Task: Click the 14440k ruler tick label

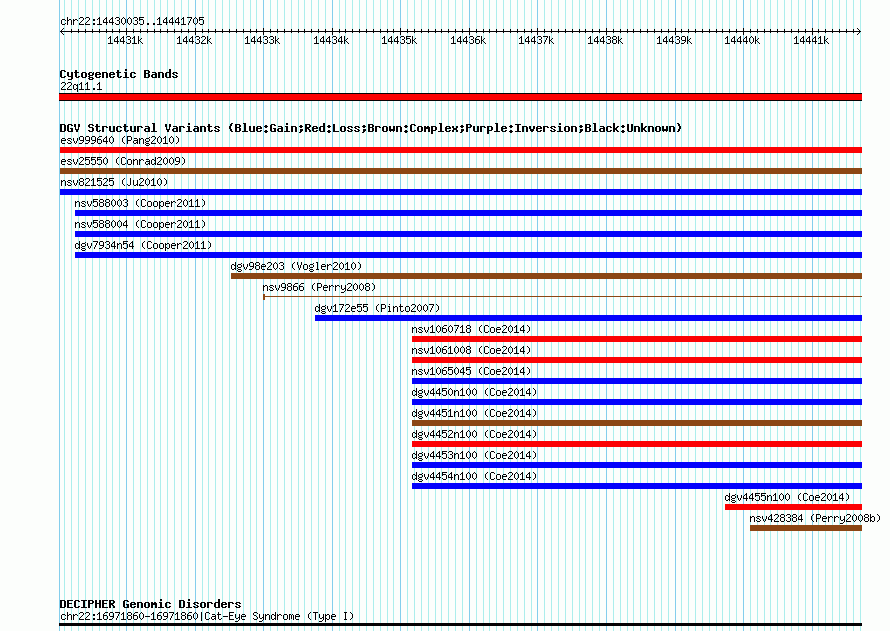Action: (742, 40)
